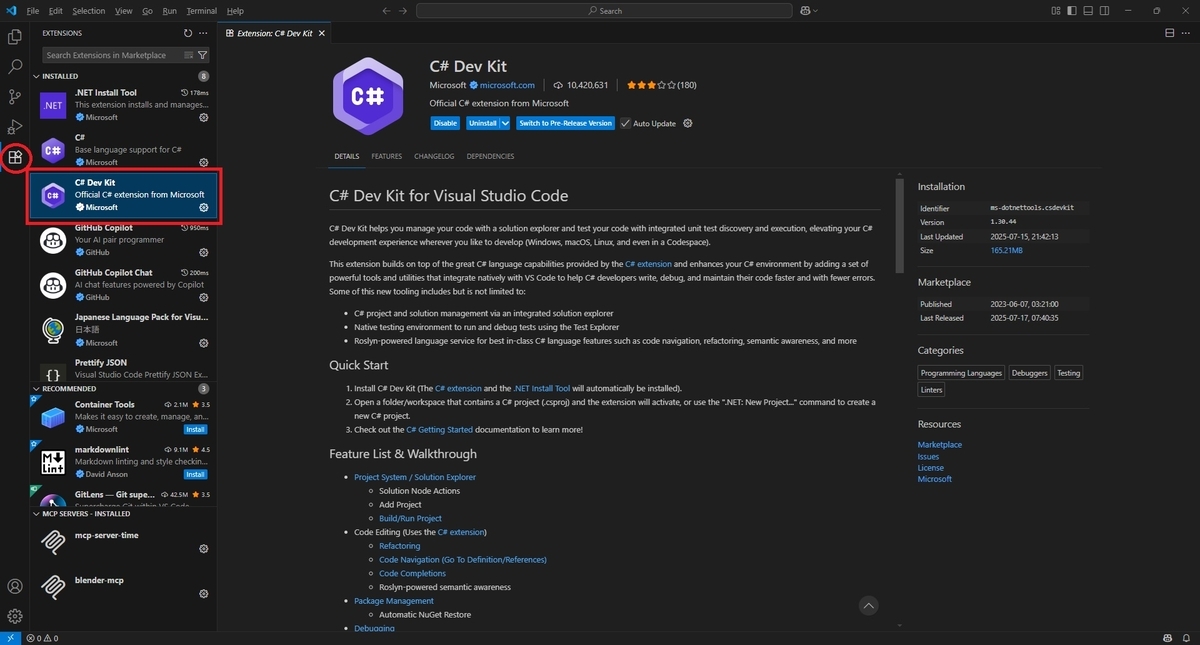The image size is (1200, 645).
Task: Switch to the CHANGELOG tab
Action: [x=434, y=156]
